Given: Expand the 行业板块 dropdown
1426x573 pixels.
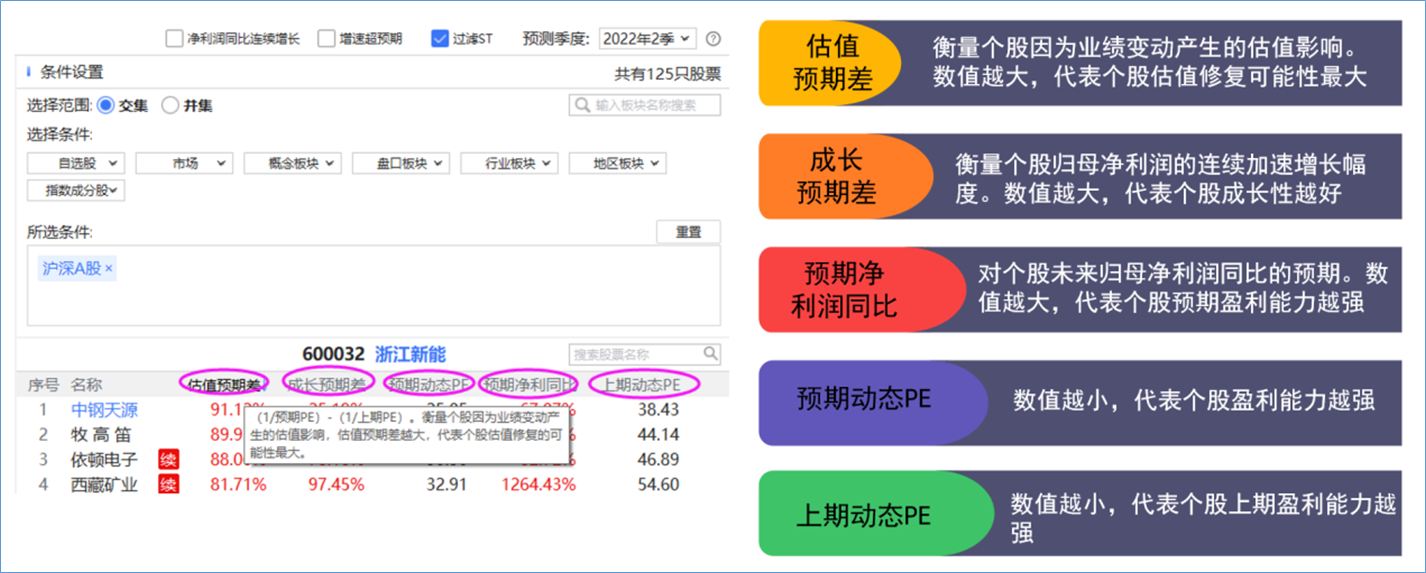Looking at the screenshot, I should pyautogui.click(x=508, y=163).
